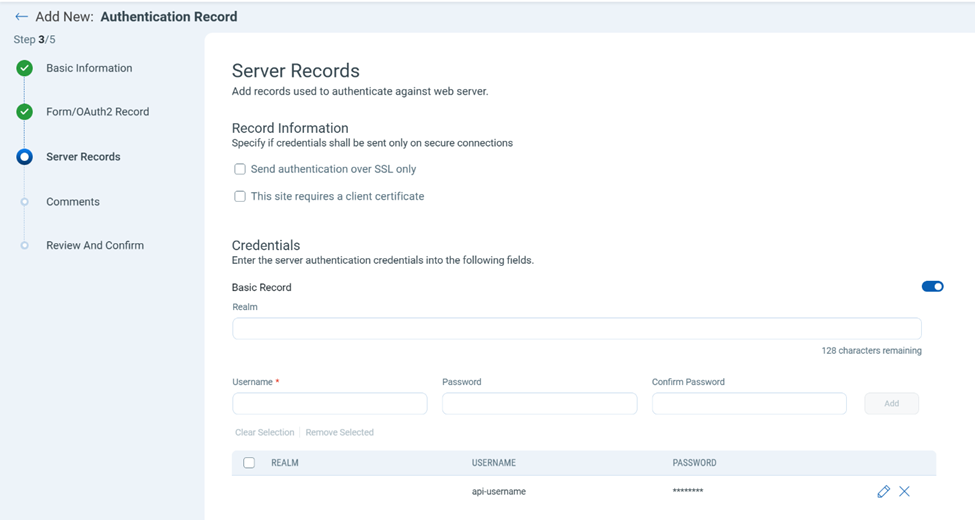The height and width of the screenshot is (520, 975).
Task: Tick the select-all checkbox beside REALM header
Action: tap(249, 463)
